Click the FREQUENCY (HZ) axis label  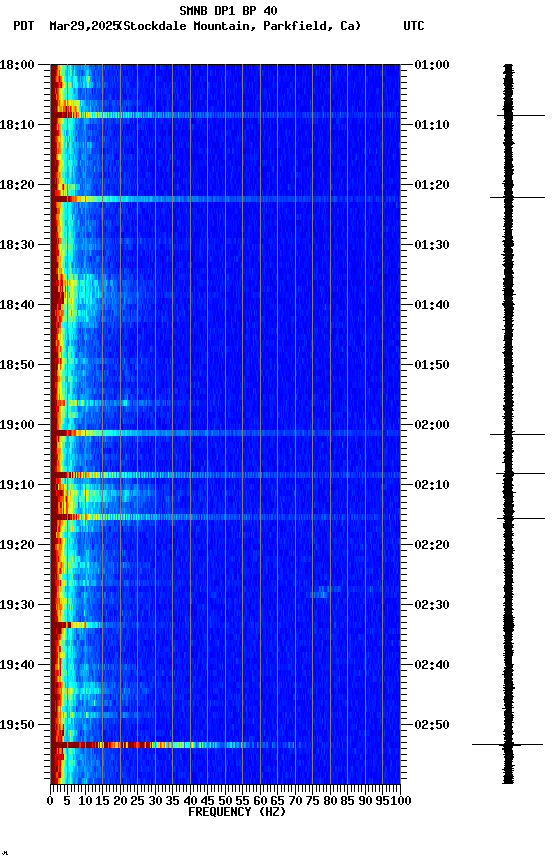(x=237, y=812)
